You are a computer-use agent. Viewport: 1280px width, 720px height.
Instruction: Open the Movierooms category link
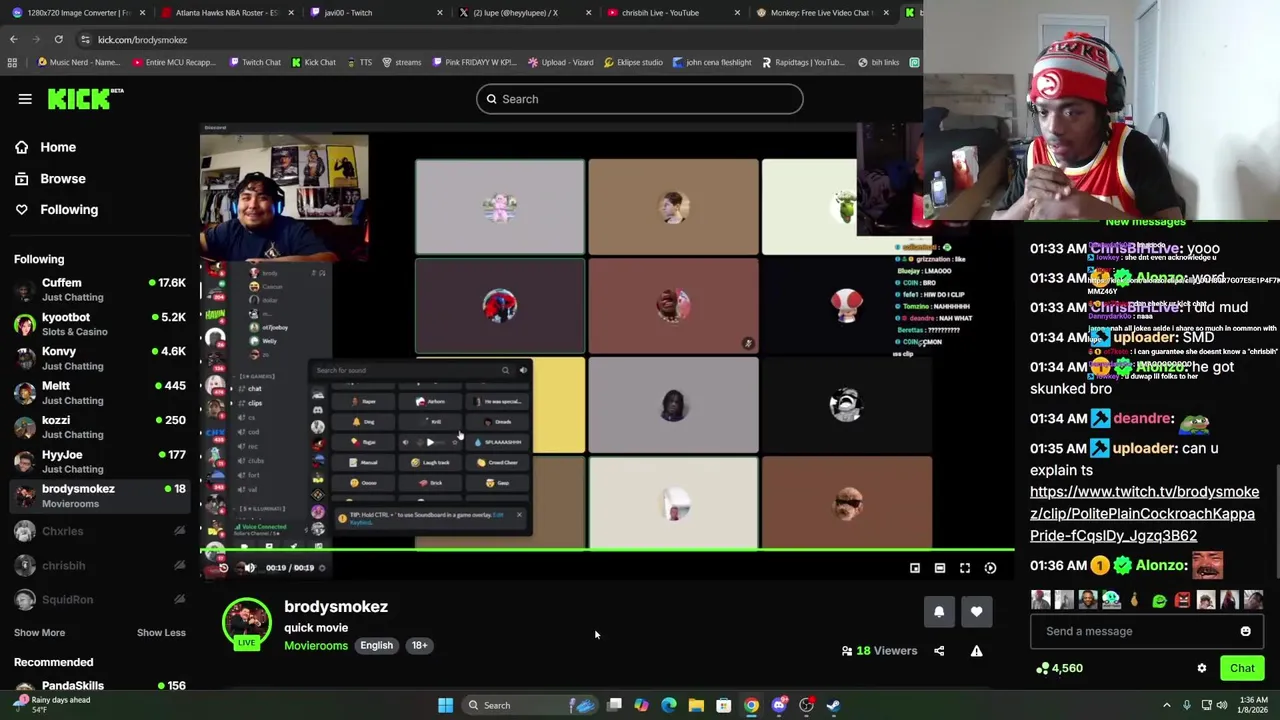click(x=316, y=645)
